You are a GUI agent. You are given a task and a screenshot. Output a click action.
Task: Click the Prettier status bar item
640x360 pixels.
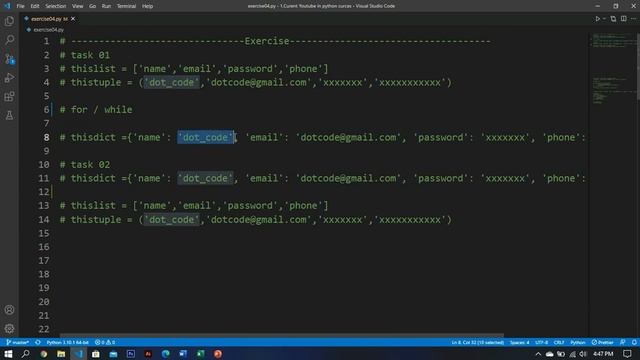click(602, 342)
